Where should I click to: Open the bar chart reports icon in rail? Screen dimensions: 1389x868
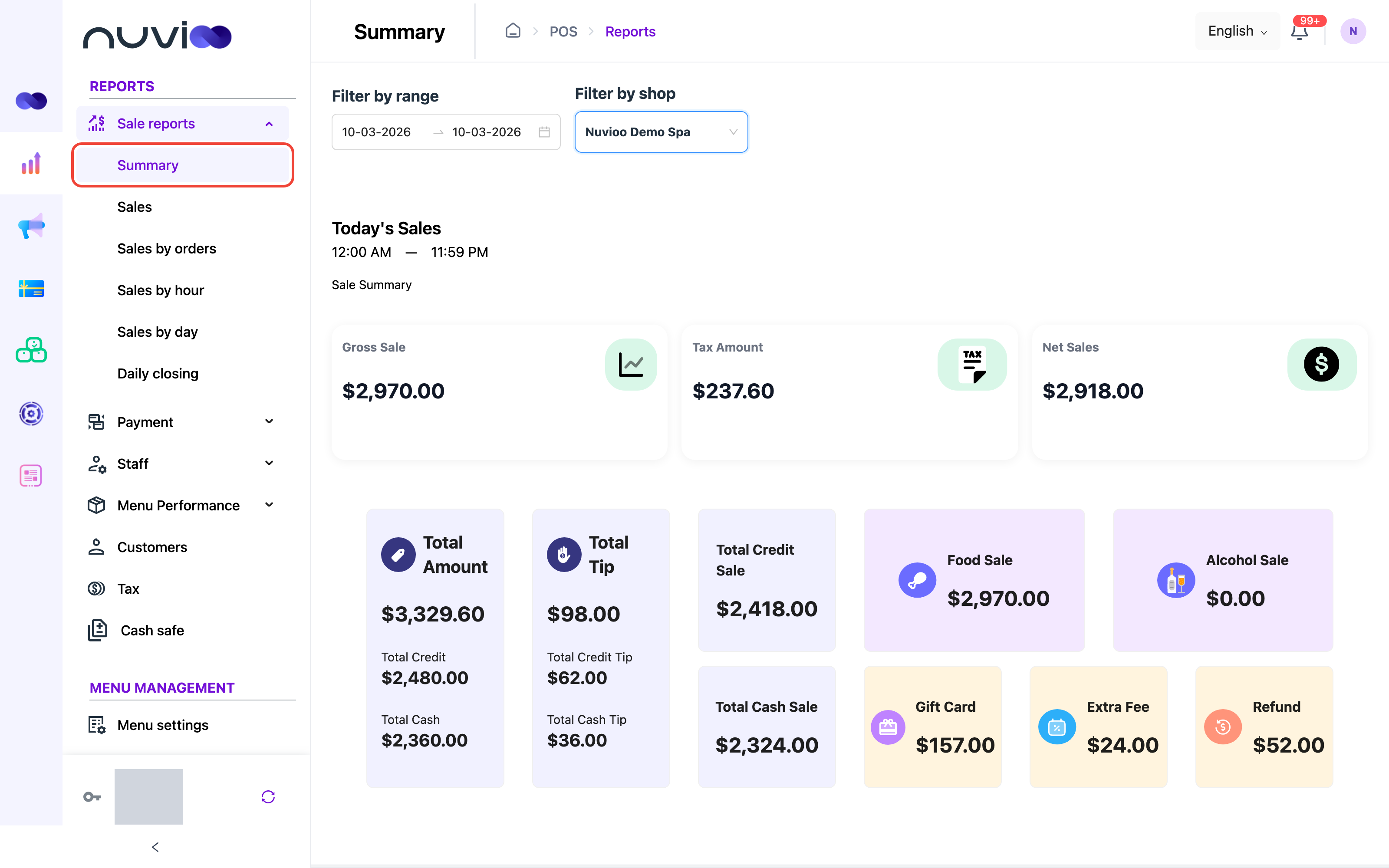tap(31, 163)
